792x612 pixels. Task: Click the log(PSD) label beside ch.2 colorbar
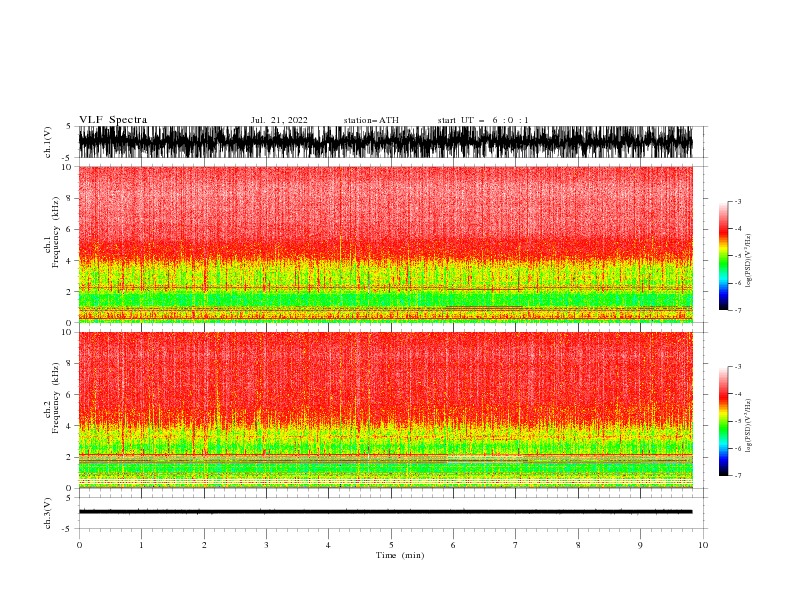click(749, 426)
